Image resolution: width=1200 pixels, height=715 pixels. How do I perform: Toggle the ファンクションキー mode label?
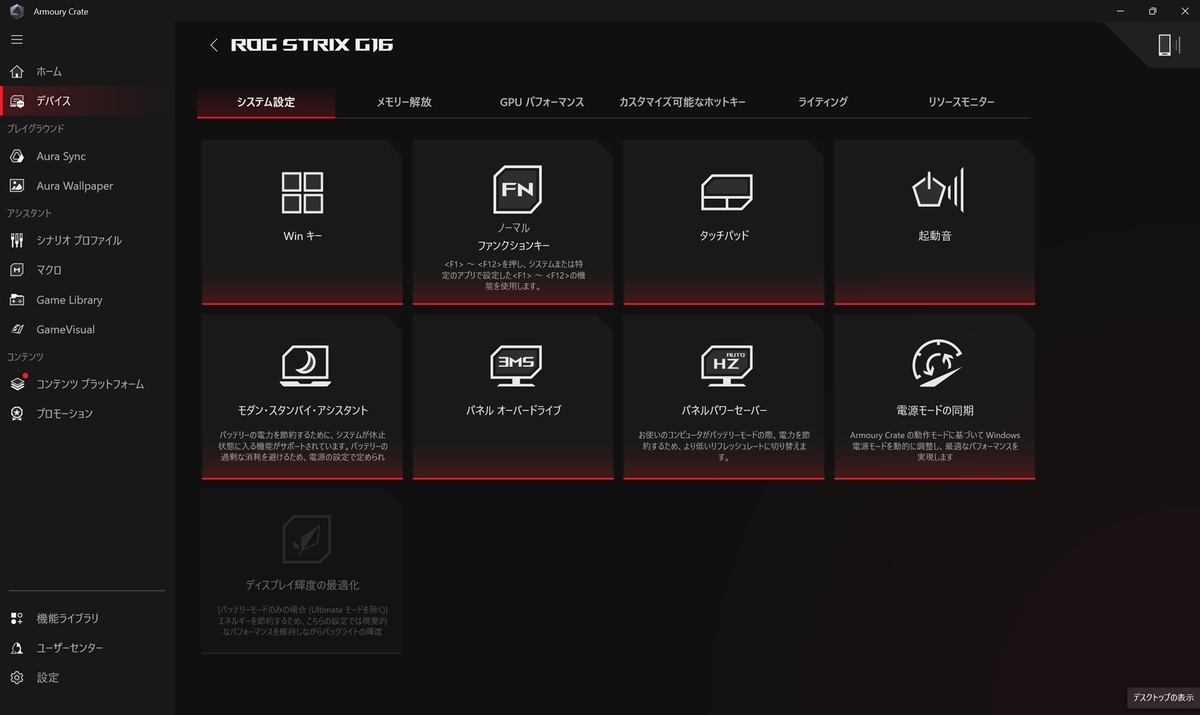[514, 245]
